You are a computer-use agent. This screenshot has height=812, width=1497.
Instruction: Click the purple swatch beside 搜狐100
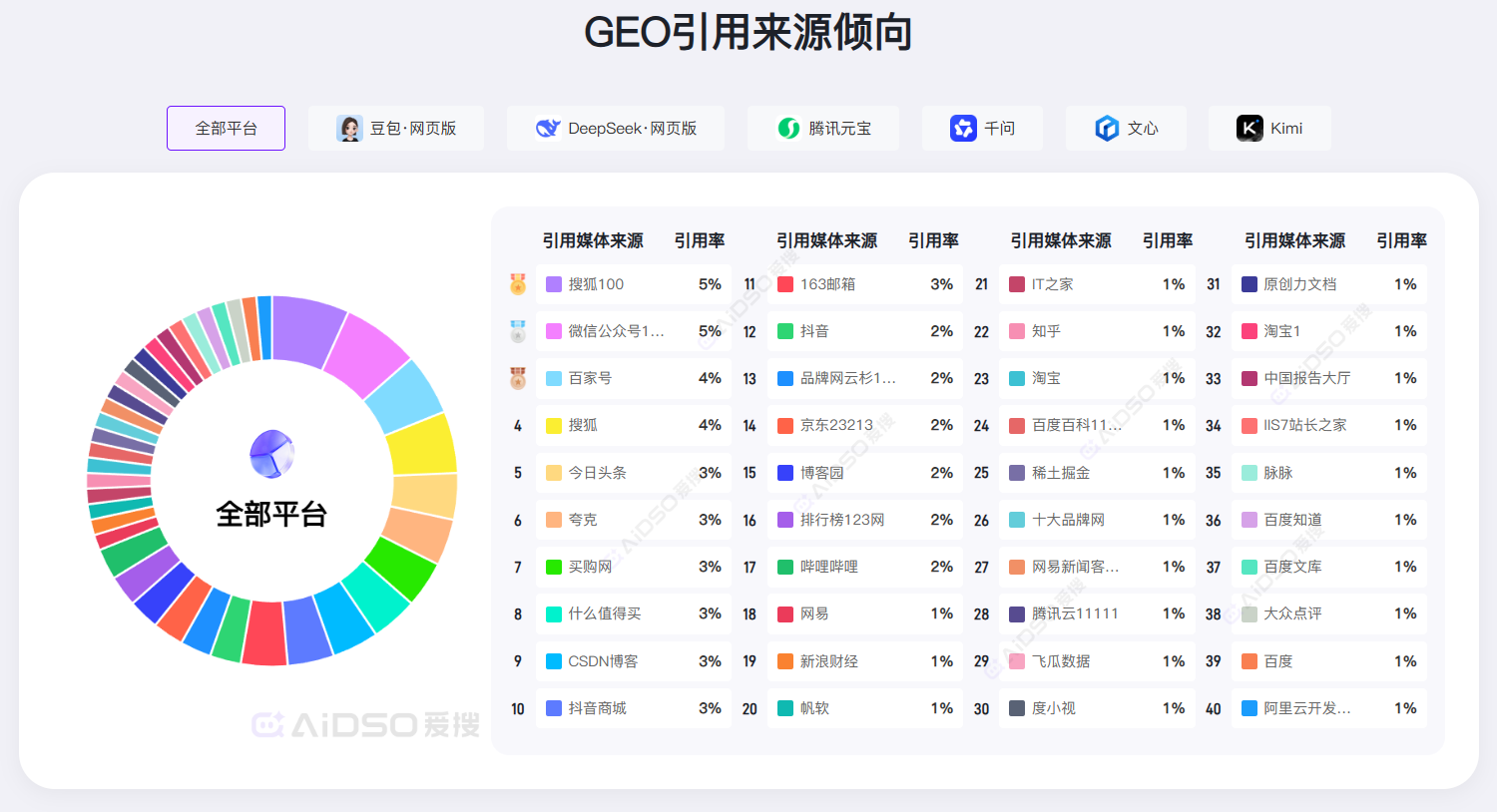point(554,284)
